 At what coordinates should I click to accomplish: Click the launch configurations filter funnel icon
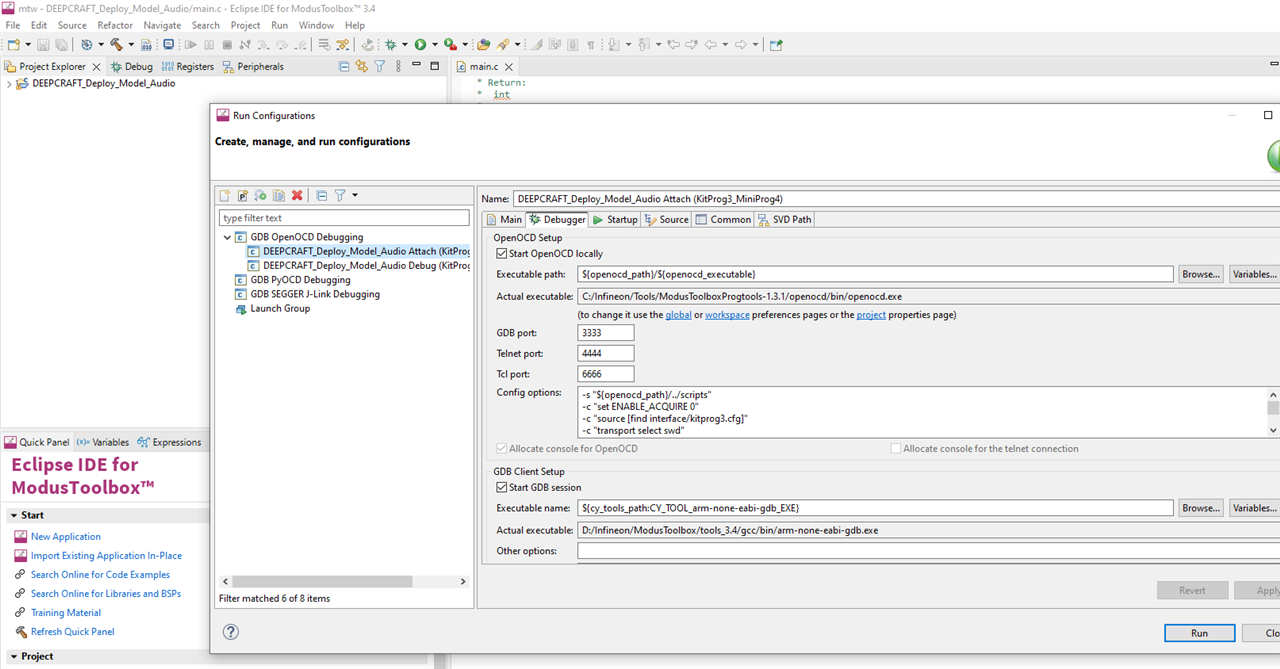[x=339, y=195]
